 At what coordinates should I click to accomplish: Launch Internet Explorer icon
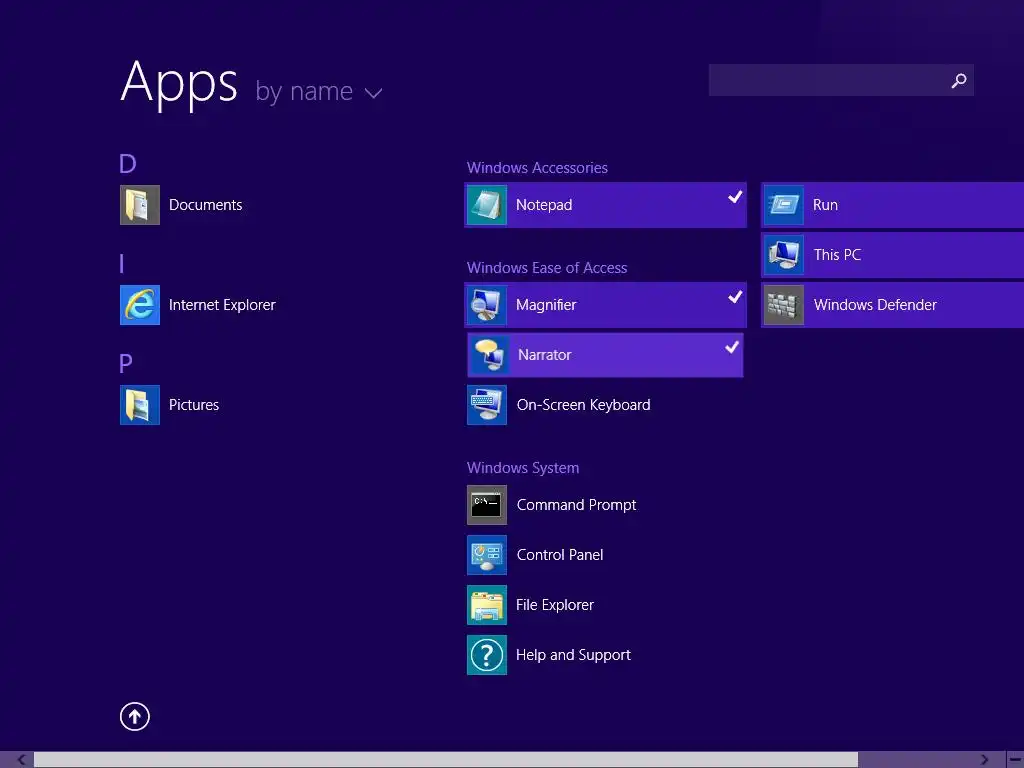point(140,305)
